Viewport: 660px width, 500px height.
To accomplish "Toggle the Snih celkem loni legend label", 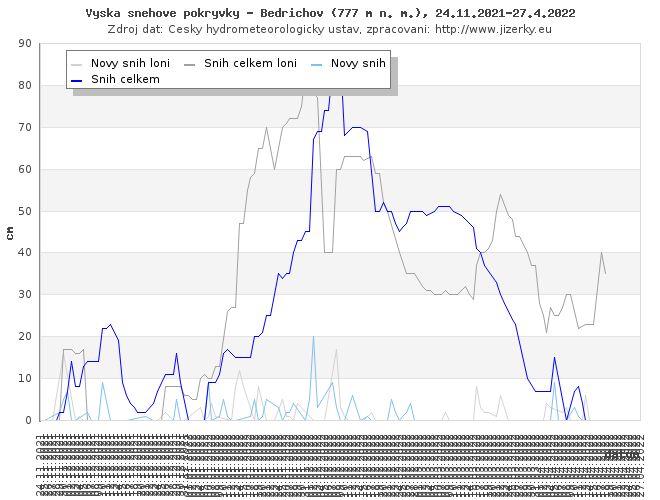I will pyautogui.click(x=250, y=63).
